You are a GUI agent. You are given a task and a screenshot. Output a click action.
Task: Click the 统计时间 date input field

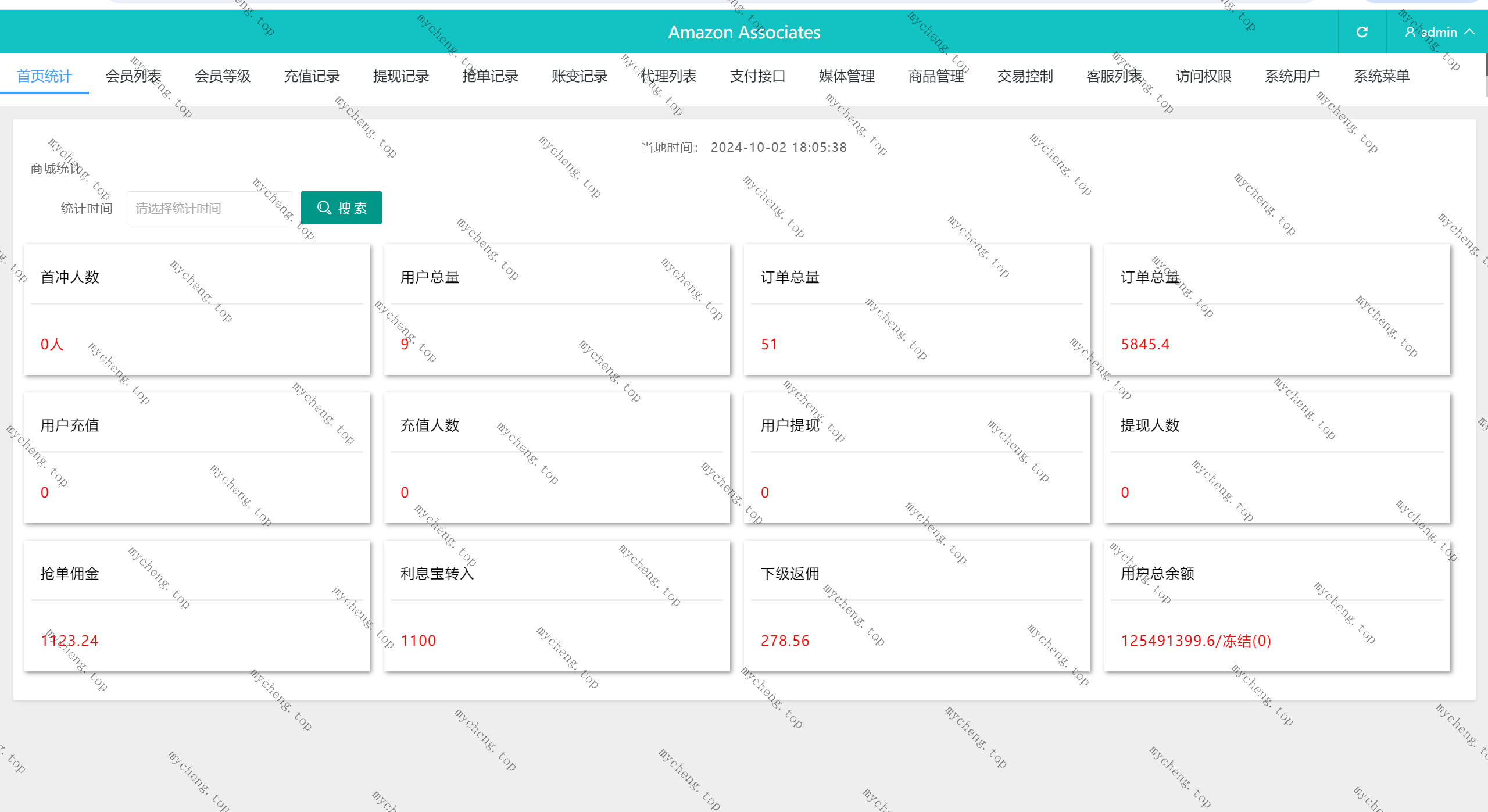coord(209,208)
